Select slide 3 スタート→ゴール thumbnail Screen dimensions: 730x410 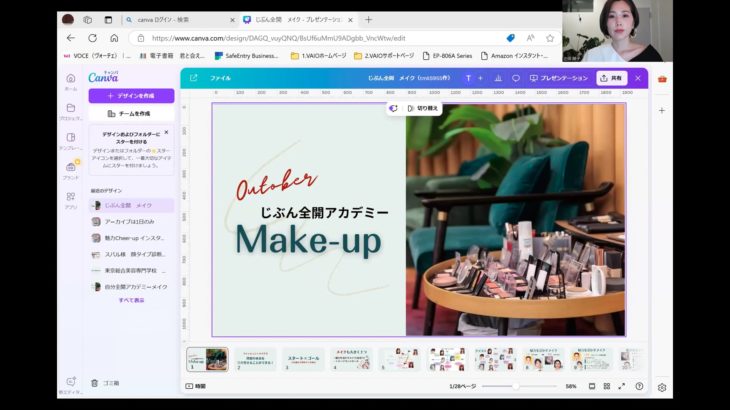(303, 359)
